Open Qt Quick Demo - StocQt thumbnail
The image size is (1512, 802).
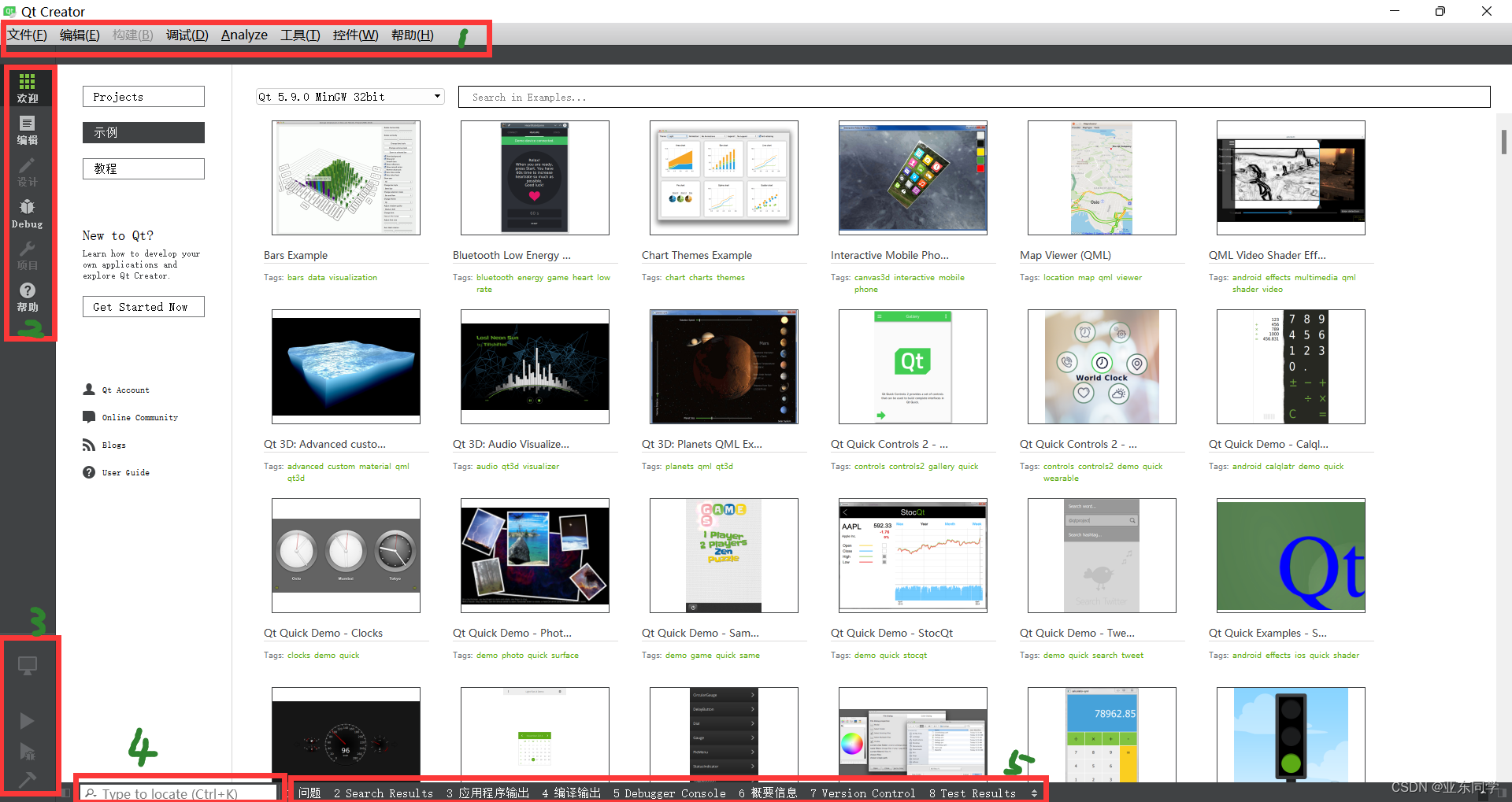tap(913, 556)
